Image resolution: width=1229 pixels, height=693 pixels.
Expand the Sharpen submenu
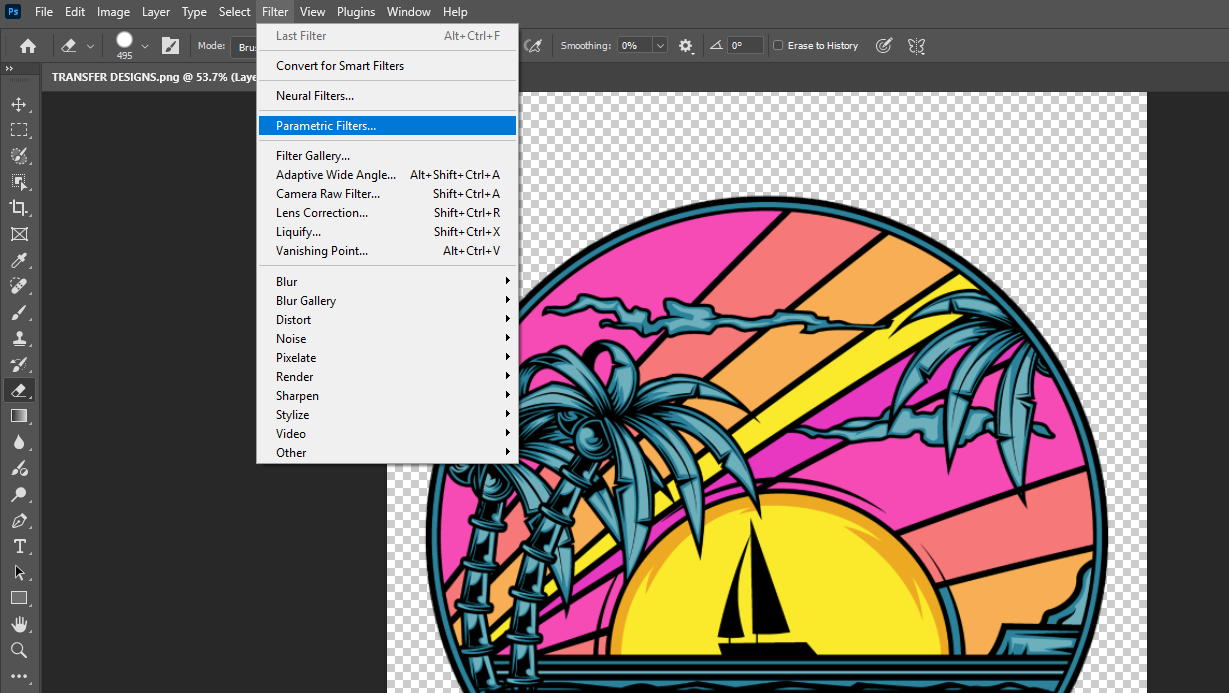point(387,395)
